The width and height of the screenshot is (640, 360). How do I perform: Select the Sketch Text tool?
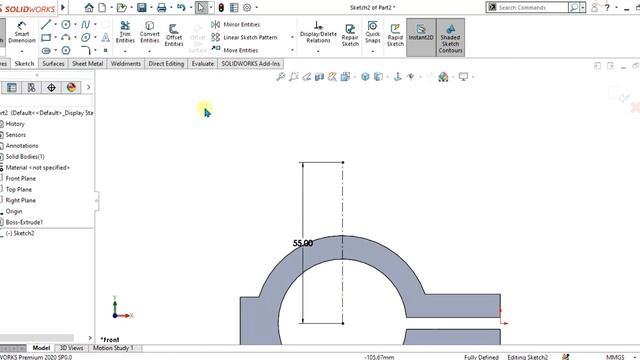(x=105, y=38)
